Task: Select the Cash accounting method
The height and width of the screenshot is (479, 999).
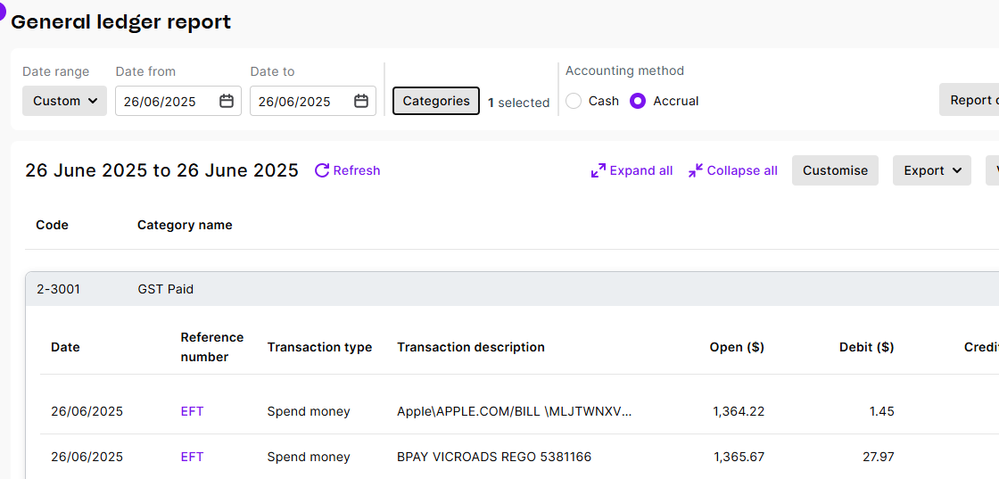Action: pyautogui.click(x=574, y=101)
